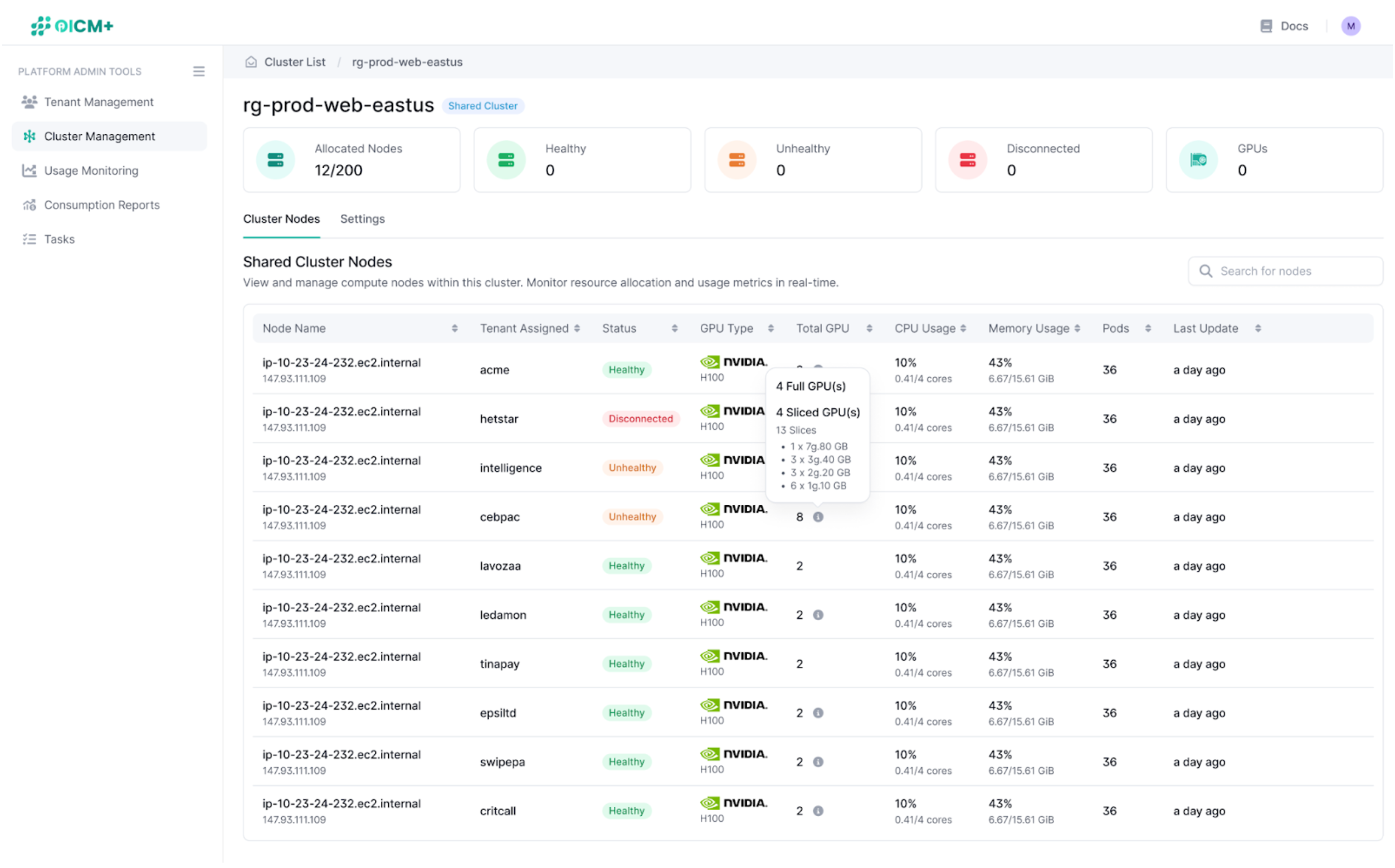Sort table by Node Name column
Viewport: 1395px width, 868px height.
(454, 328)
